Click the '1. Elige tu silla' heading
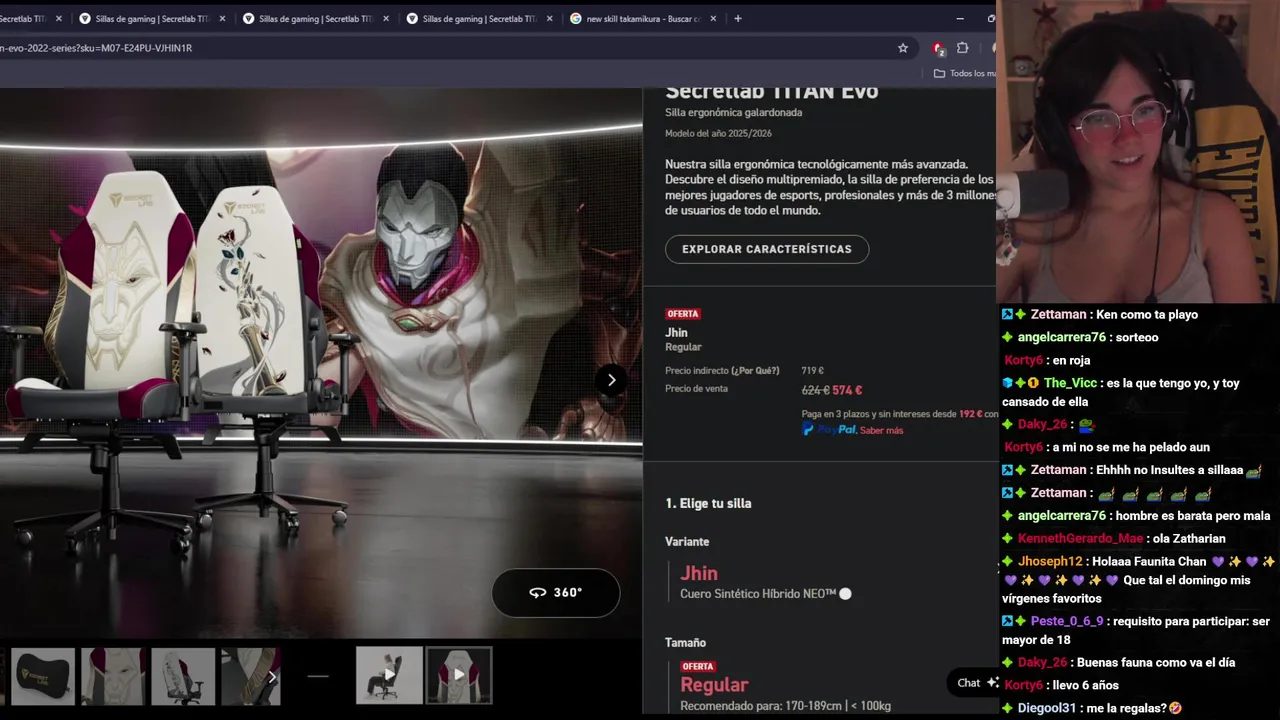Screen dimensions: 1280x720 (x=708, y=504)
